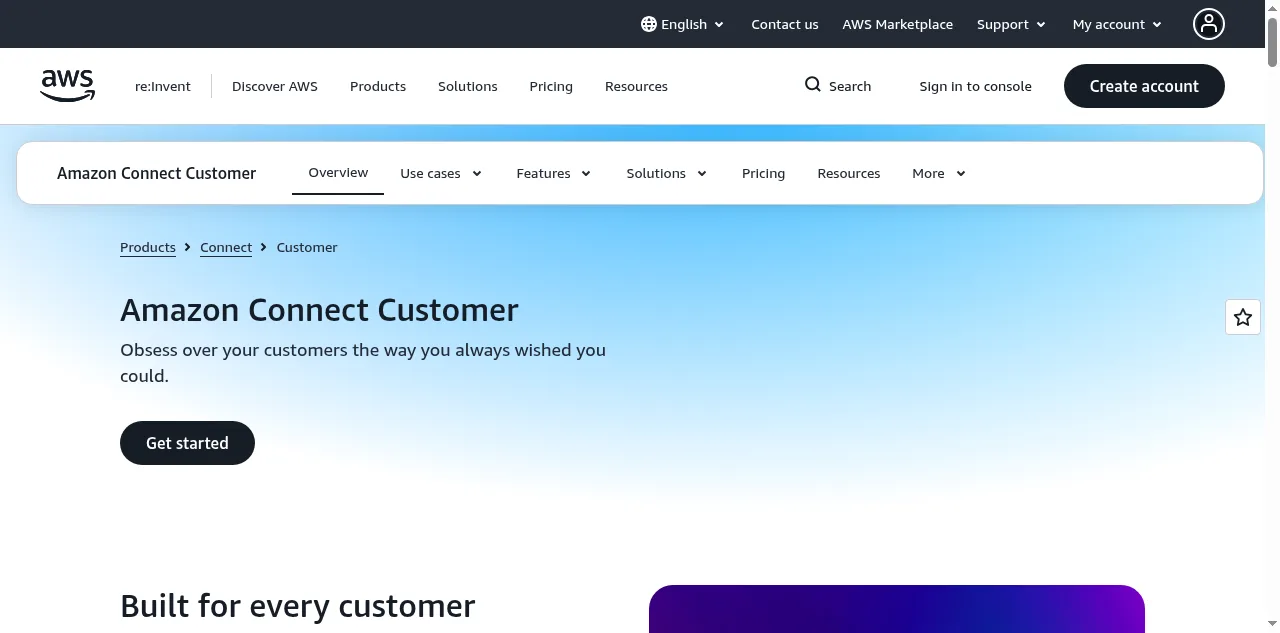The width and height of the screenshot is (1280, 633).
Task: Click the Amazon Connect Customer nav title
Action: pyautogui.click(x=156, y=173)
